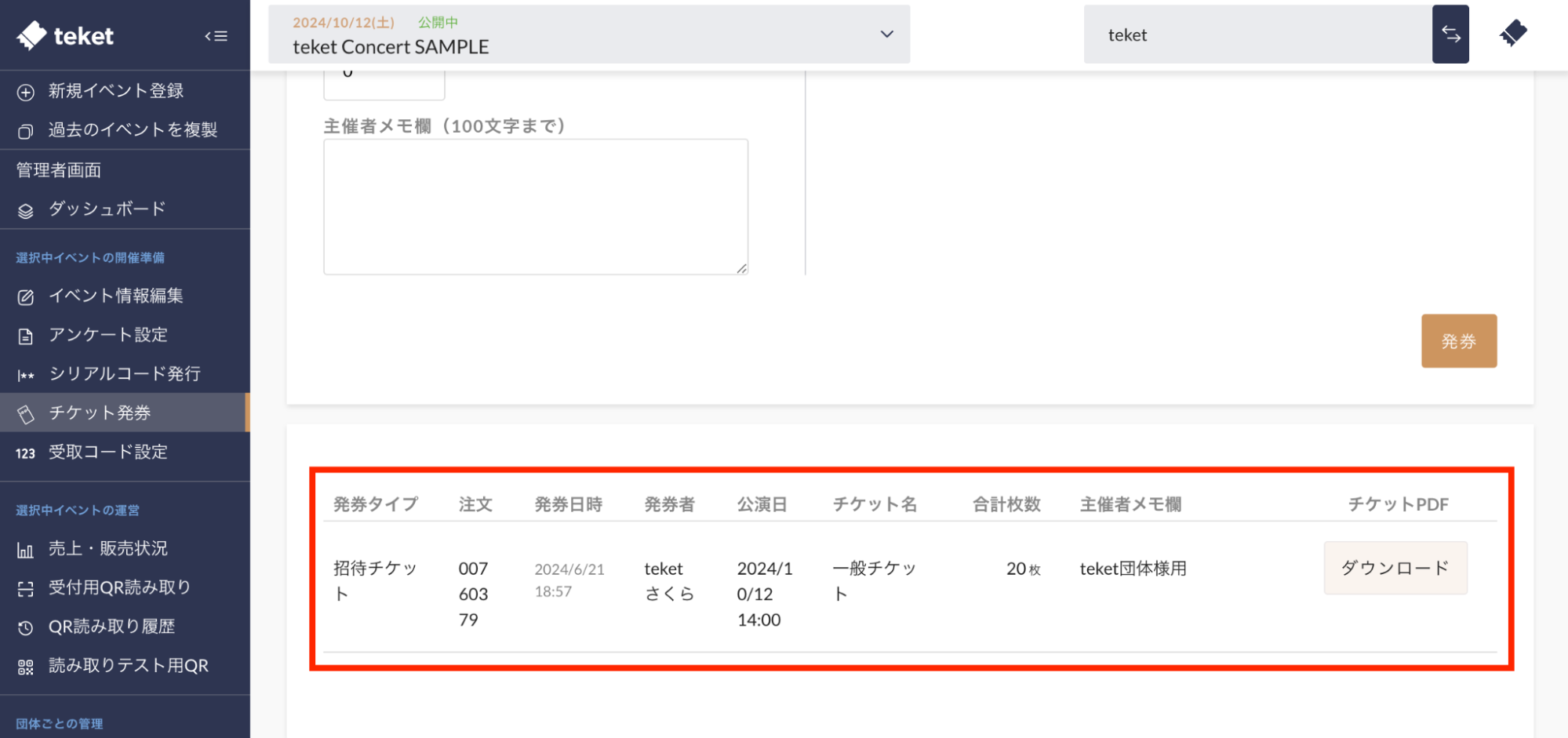Click the 発券 button
1568x738 pixels.
coord(1459,341)
